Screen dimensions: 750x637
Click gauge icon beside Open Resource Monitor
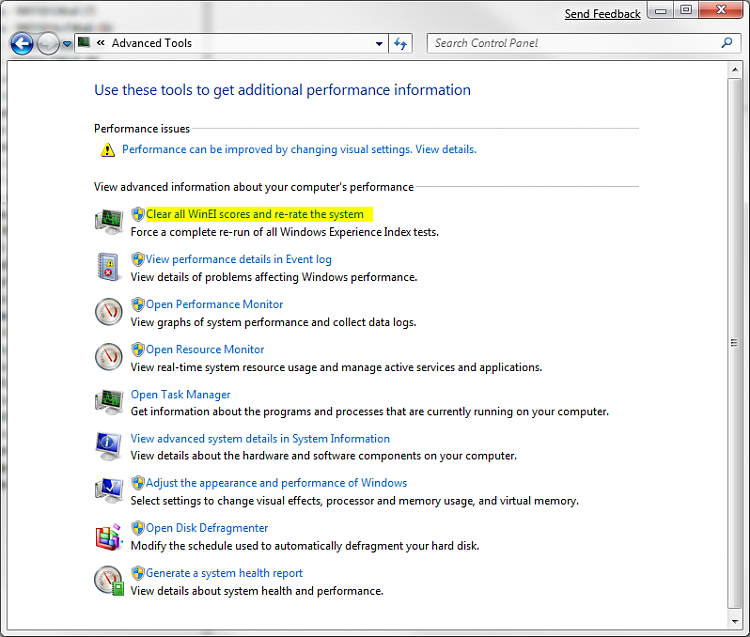(x=109, y=357)
